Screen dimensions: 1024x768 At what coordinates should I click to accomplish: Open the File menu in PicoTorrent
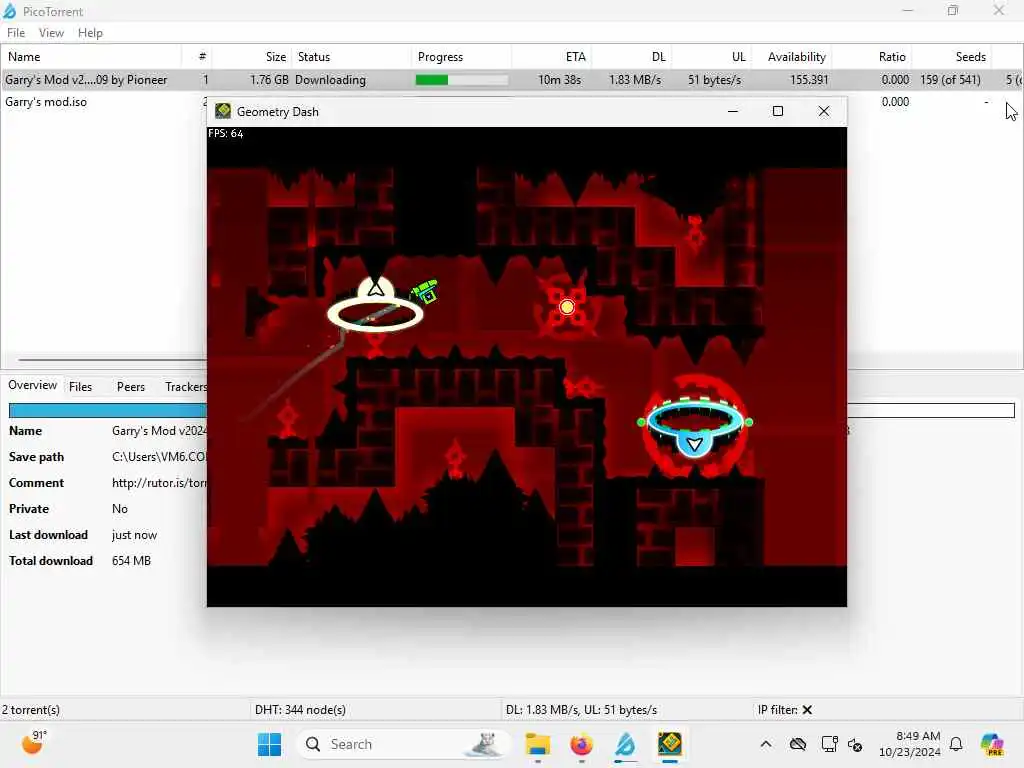click(x=16, y=33)
